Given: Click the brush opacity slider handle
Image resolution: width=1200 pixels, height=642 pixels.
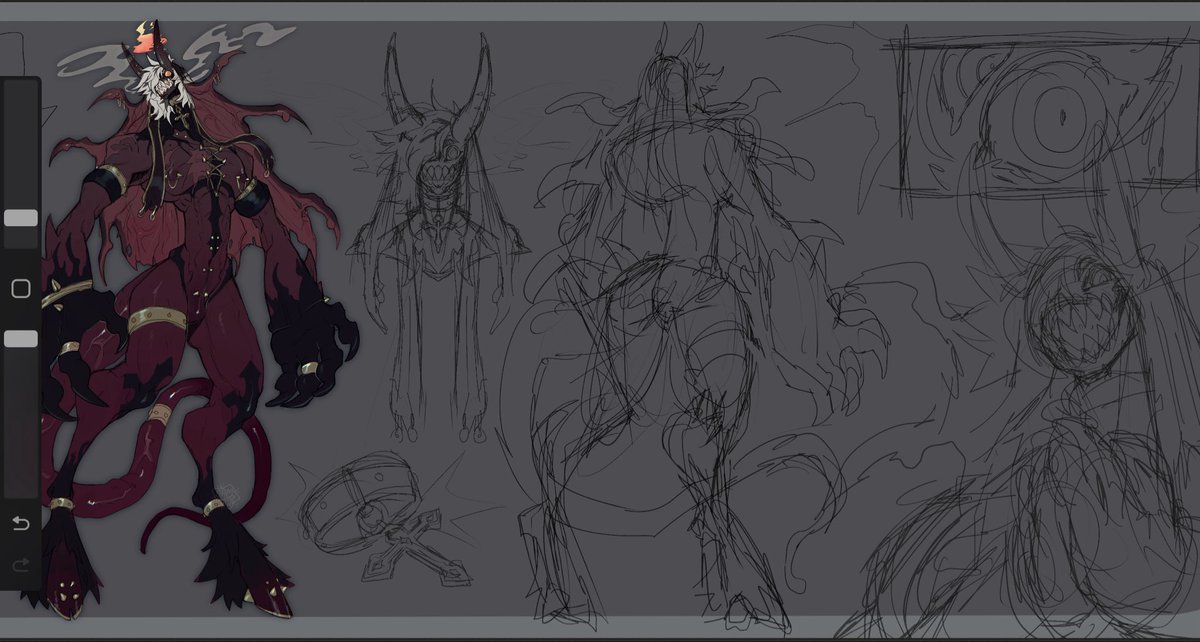Looking at the screenshot, I should (21, 339).
